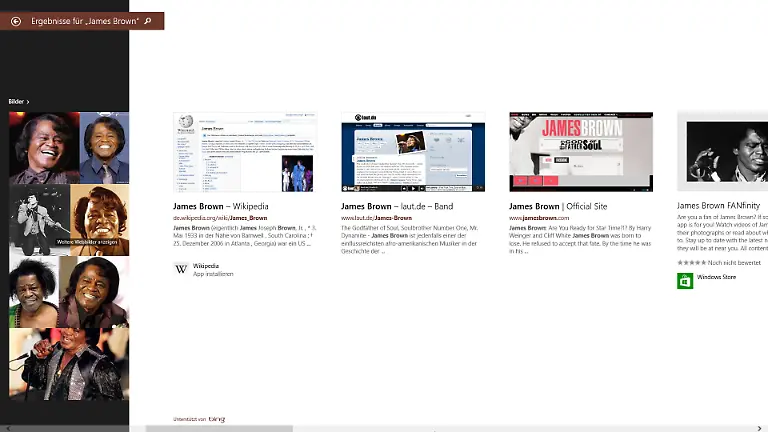The height and width of the screenshot is (432, 768).
Task: Open the "James Brown – Wikipedia" title link
Action: point(221,207)
